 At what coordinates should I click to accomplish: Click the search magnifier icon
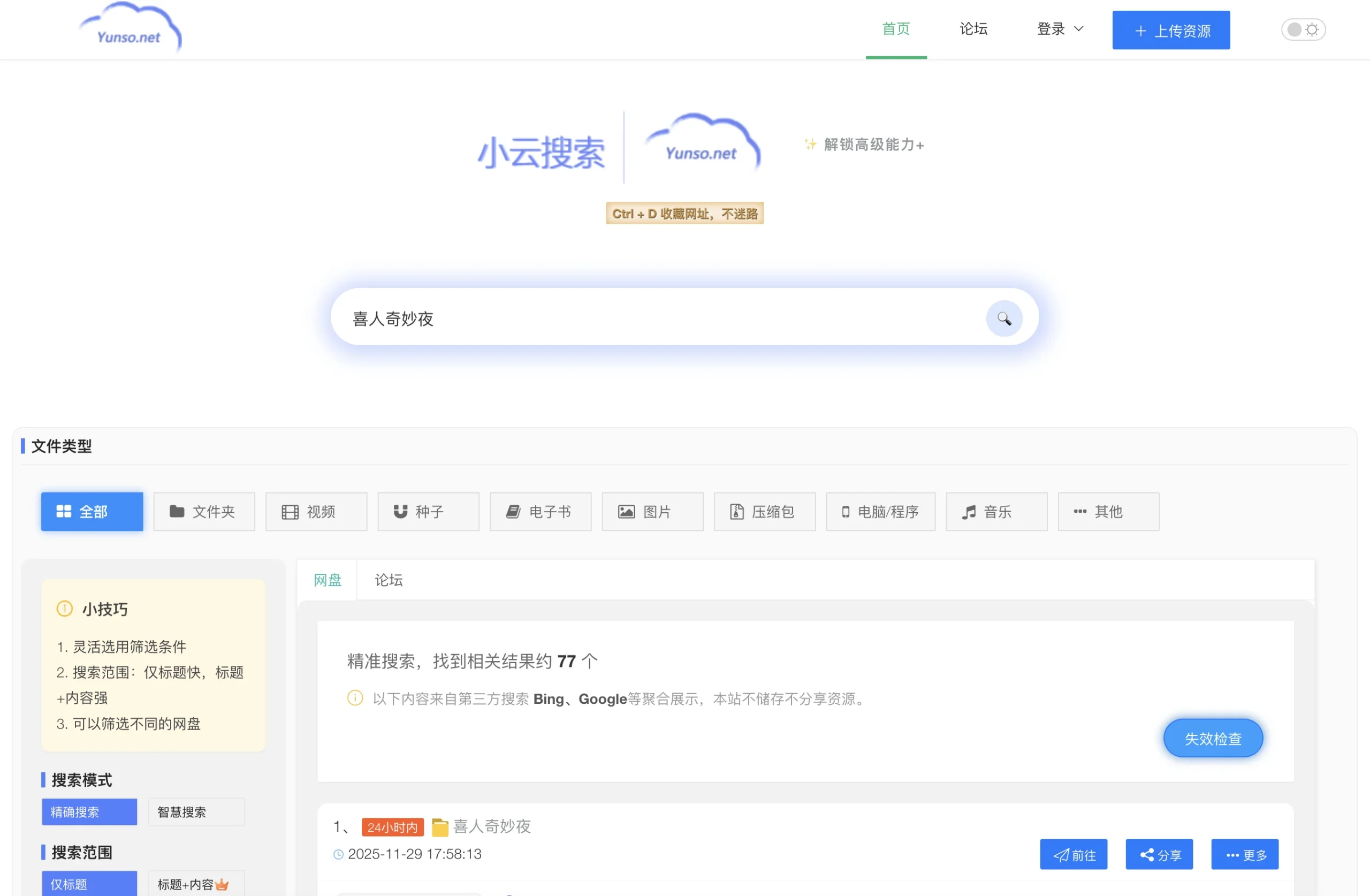(1004, 318)
